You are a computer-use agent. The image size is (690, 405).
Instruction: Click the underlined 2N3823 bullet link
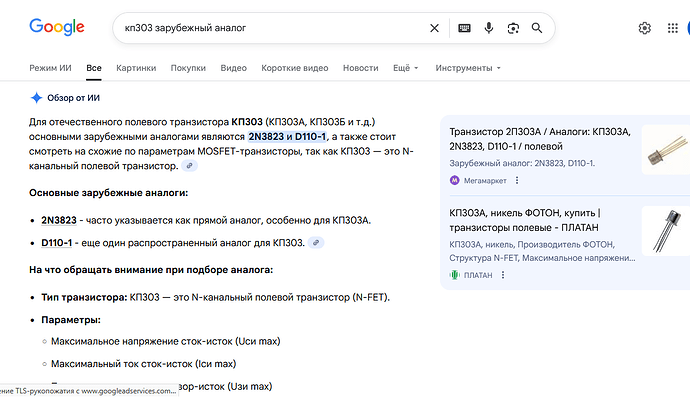click(58, 220)
